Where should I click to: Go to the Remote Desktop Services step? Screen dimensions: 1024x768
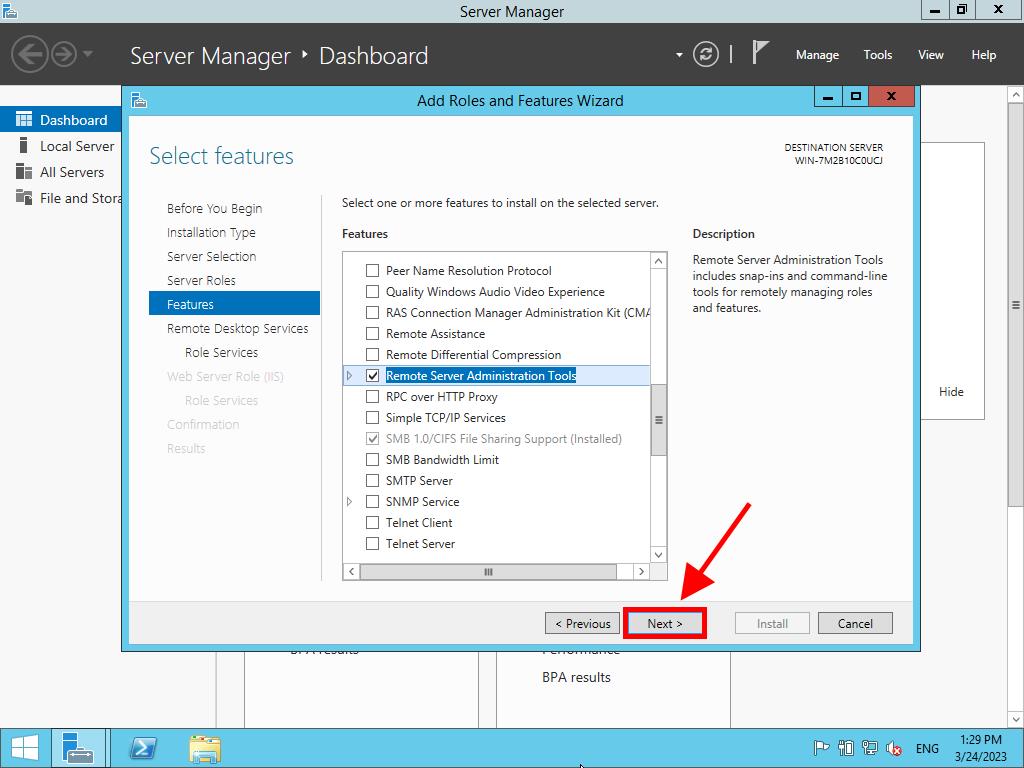238,328
